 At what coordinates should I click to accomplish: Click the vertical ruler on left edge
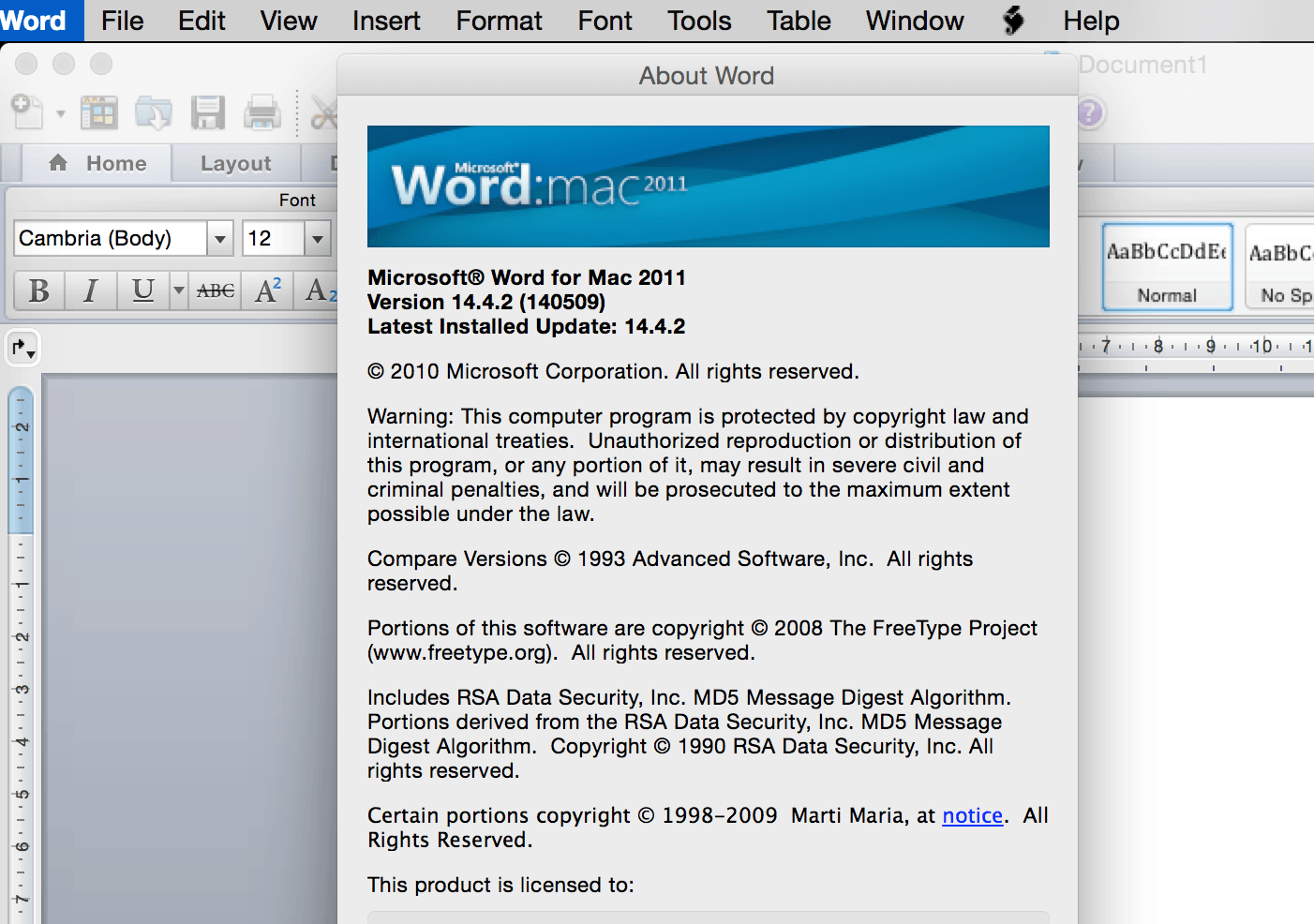click(21, 654)
